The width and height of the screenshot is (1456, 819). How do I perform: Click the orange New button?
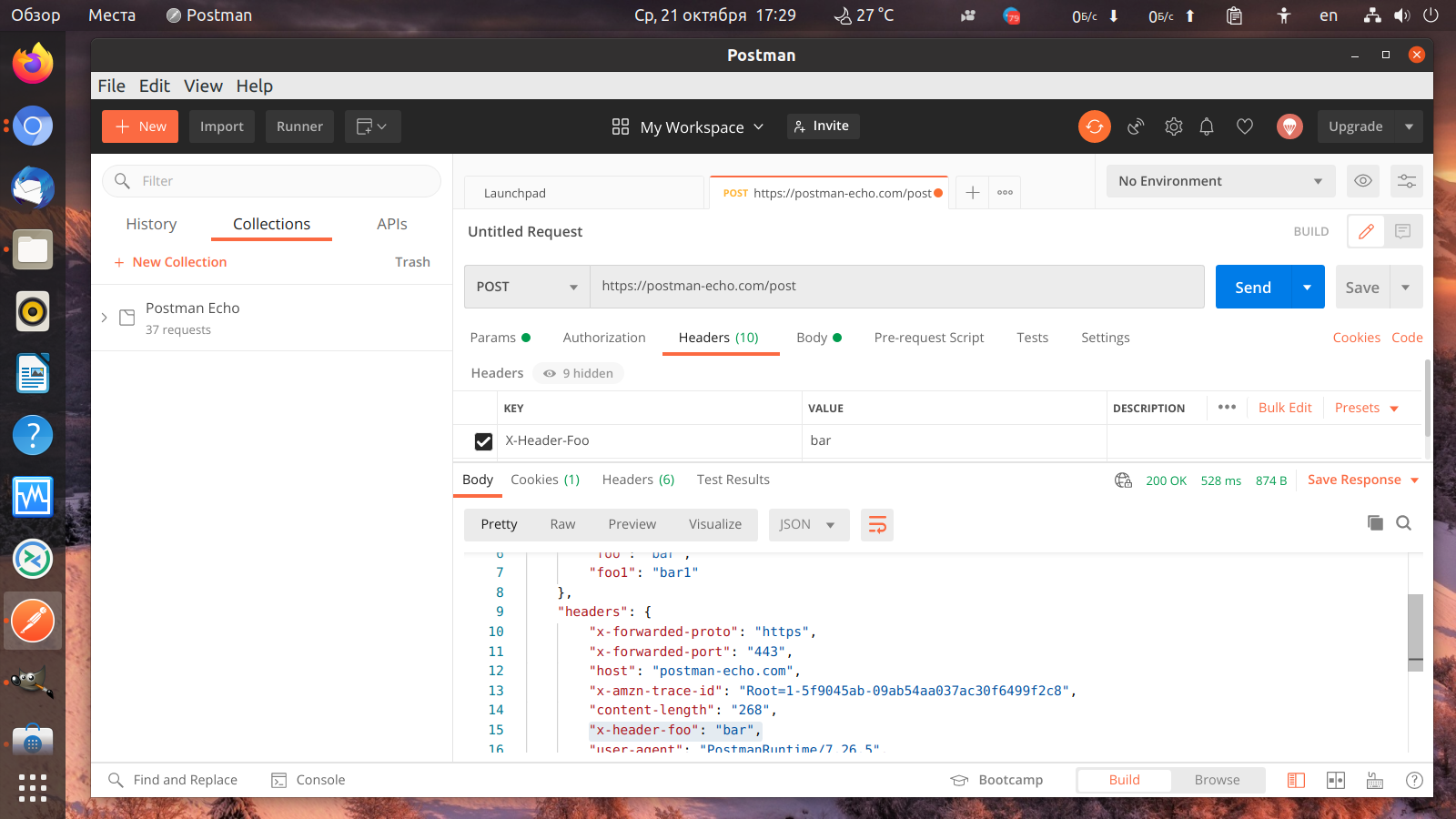pos(140,126)
